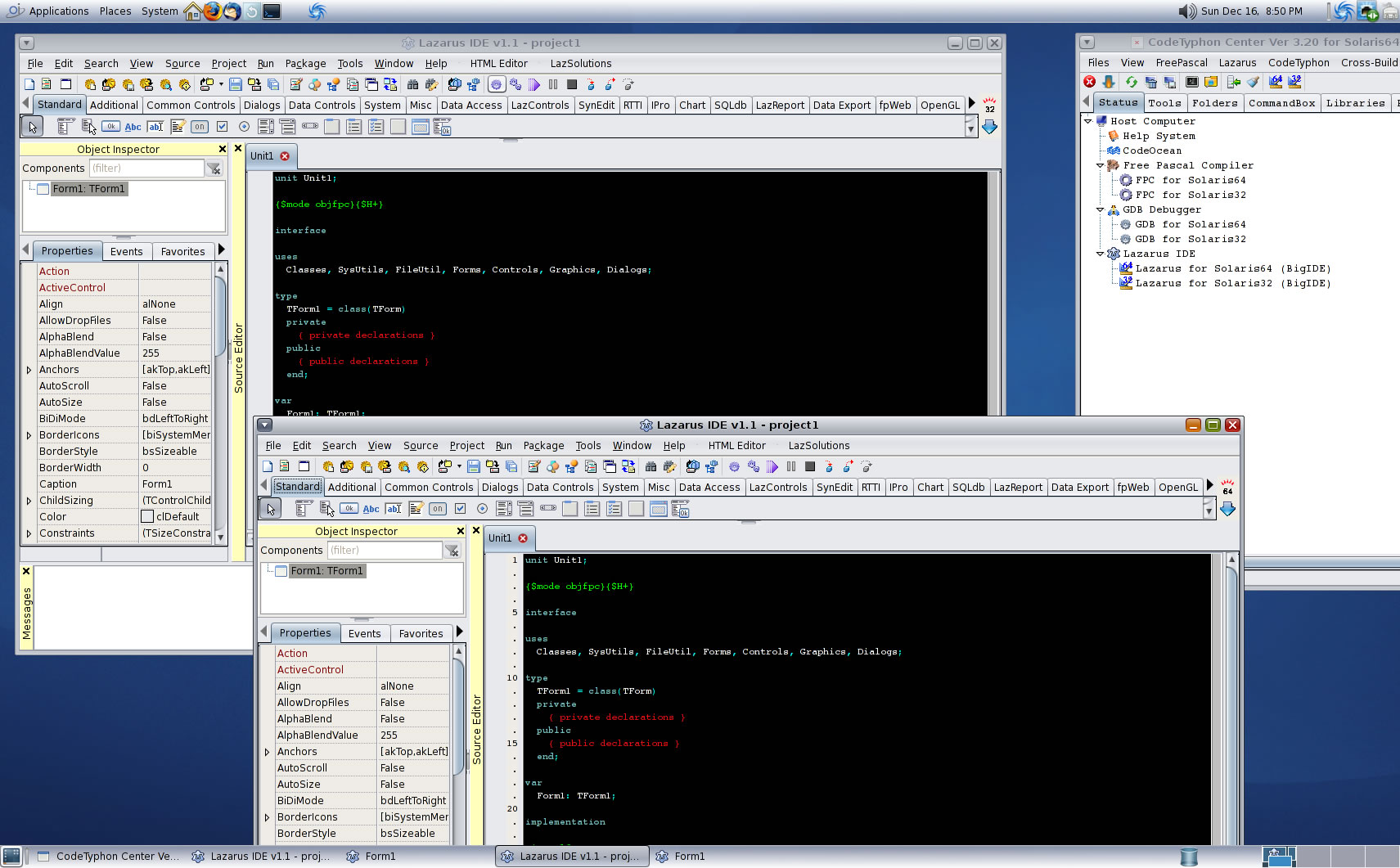Click terminal icon in CodeTyphon toolbar
This screenshot has height=868, width=1400.
coord(1192,82)
